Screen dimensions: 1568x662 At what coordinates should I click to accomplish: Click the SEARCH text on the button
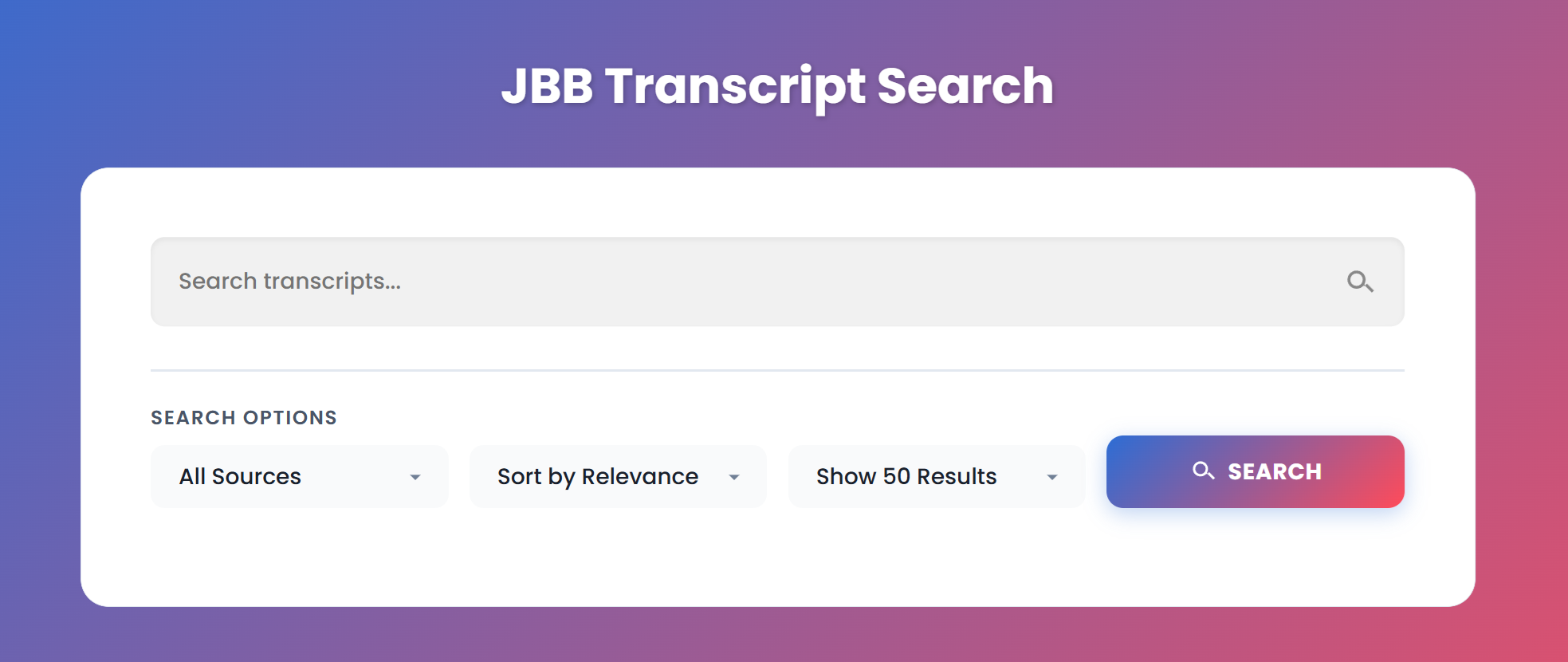point(1275,471)
